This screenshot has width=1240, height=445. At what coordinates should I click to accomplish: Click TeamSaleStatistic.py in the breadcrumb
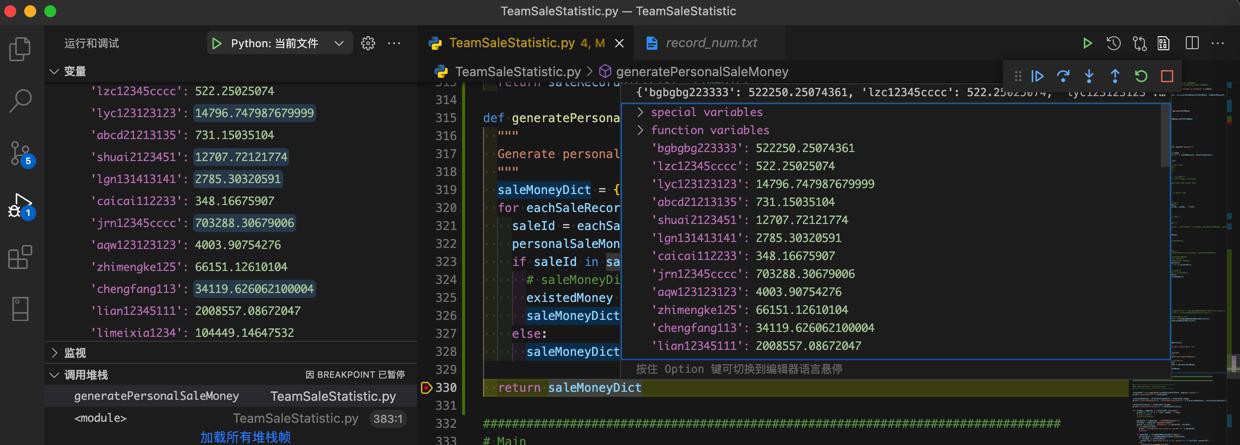click(x=518, y=72)
